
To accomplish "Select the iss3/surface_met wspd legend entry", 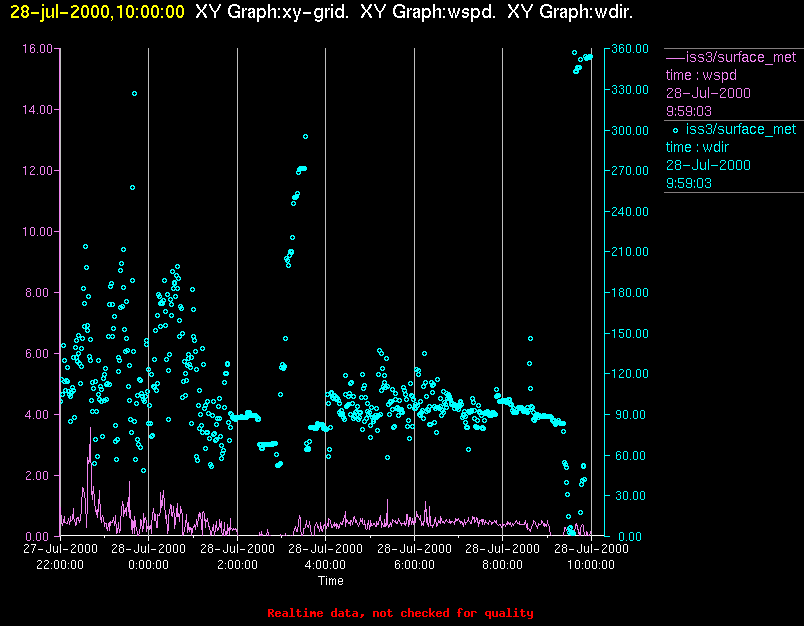I will 734,84.
